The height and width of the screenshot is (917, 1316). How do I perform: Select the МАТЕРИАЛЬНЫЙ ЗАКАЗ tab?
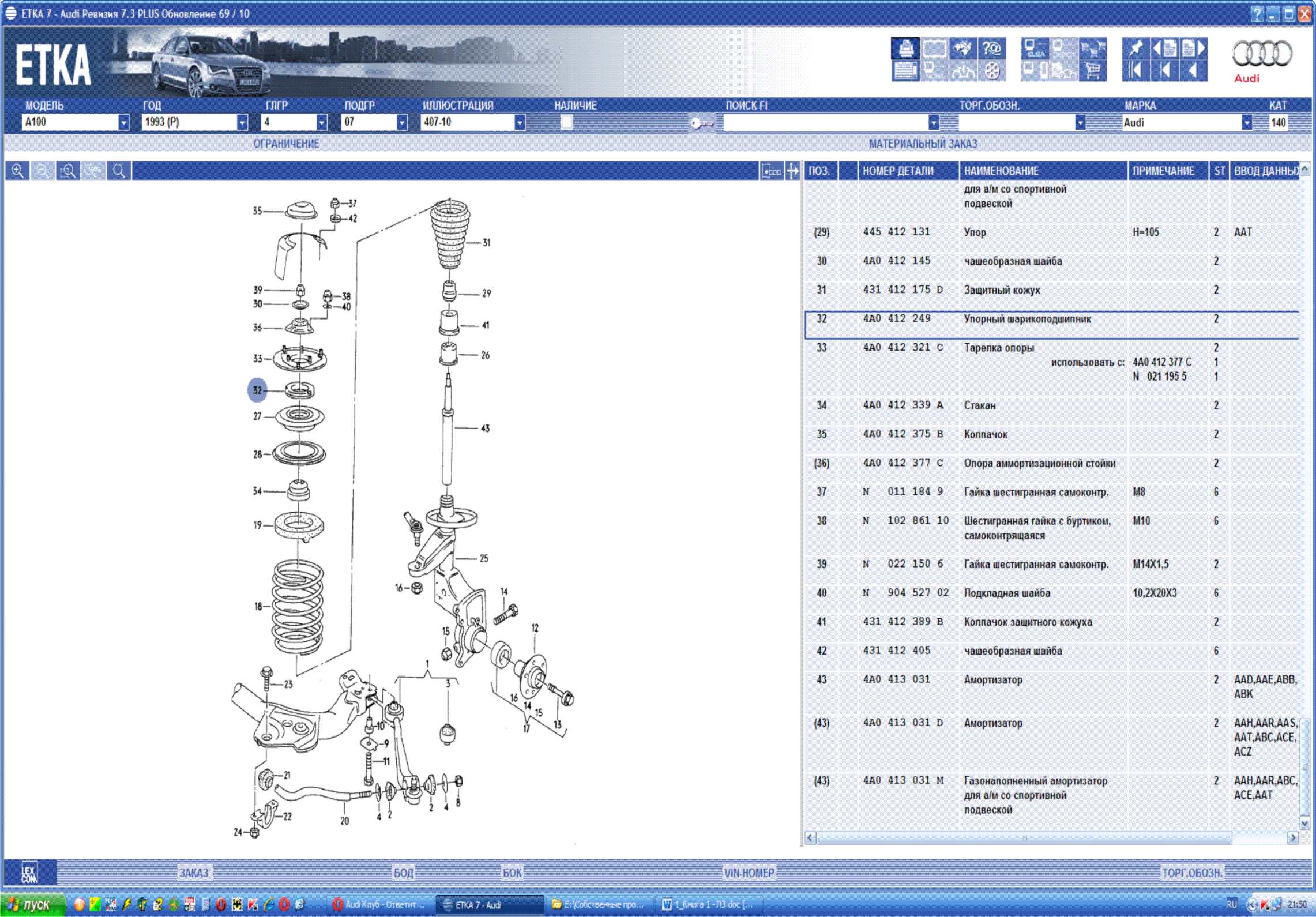coord(923,144)
